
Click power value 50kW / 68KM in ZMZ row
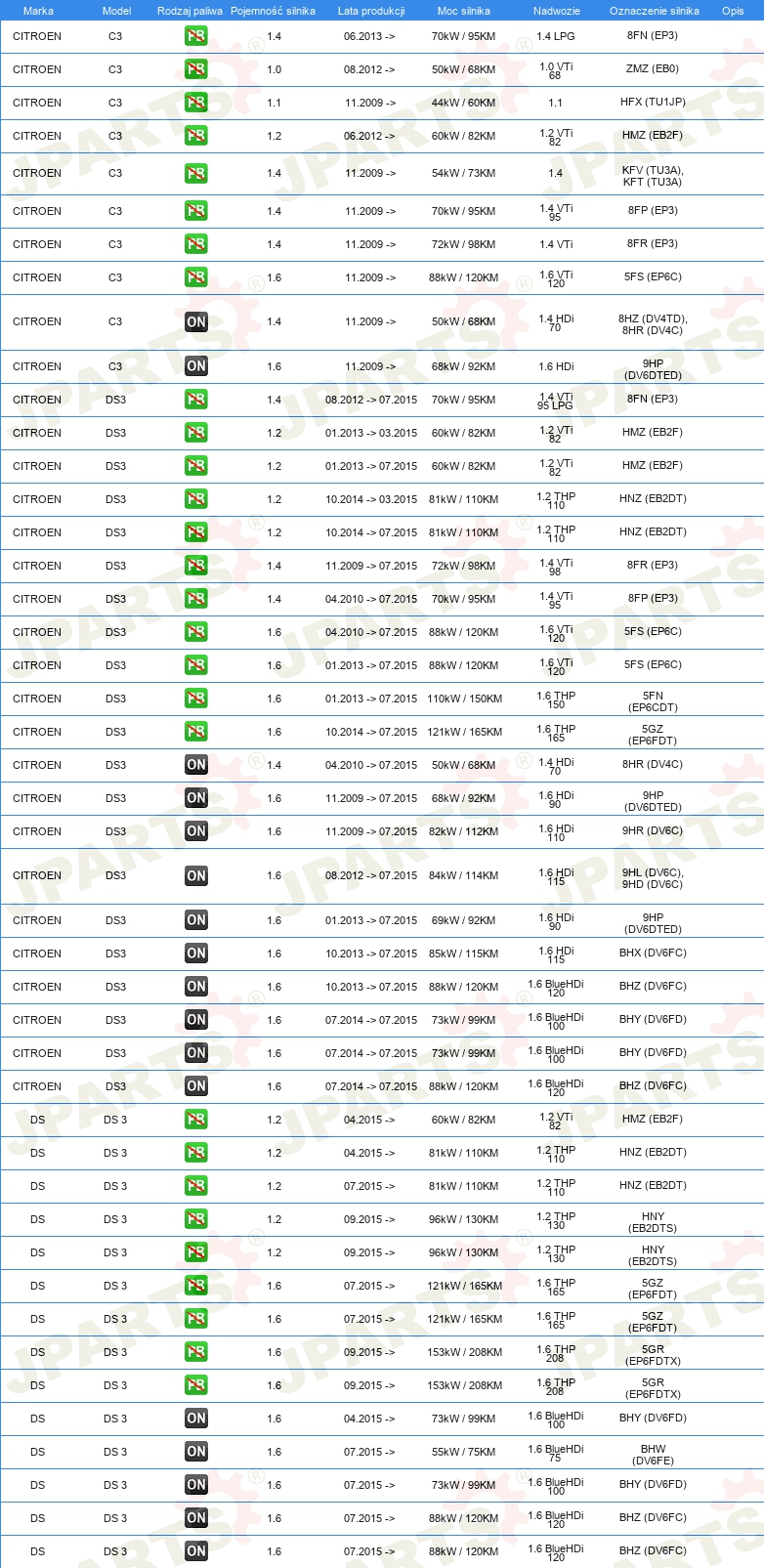click(463, 69)
